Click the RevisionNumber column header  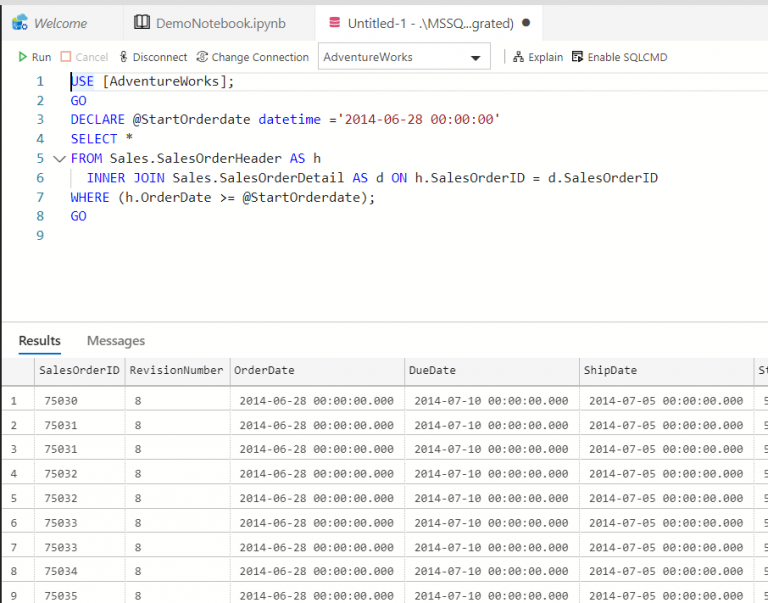[176, 370]
